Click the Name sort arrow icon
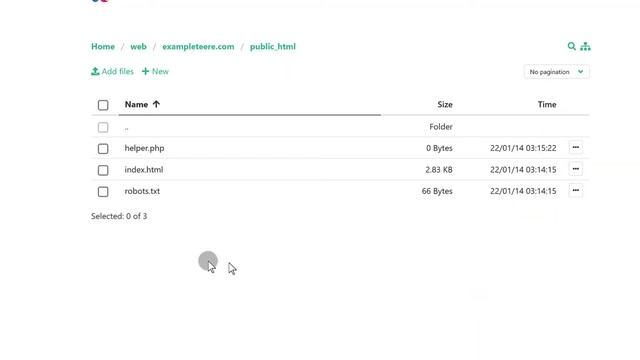640x360 pixels. 156,104
